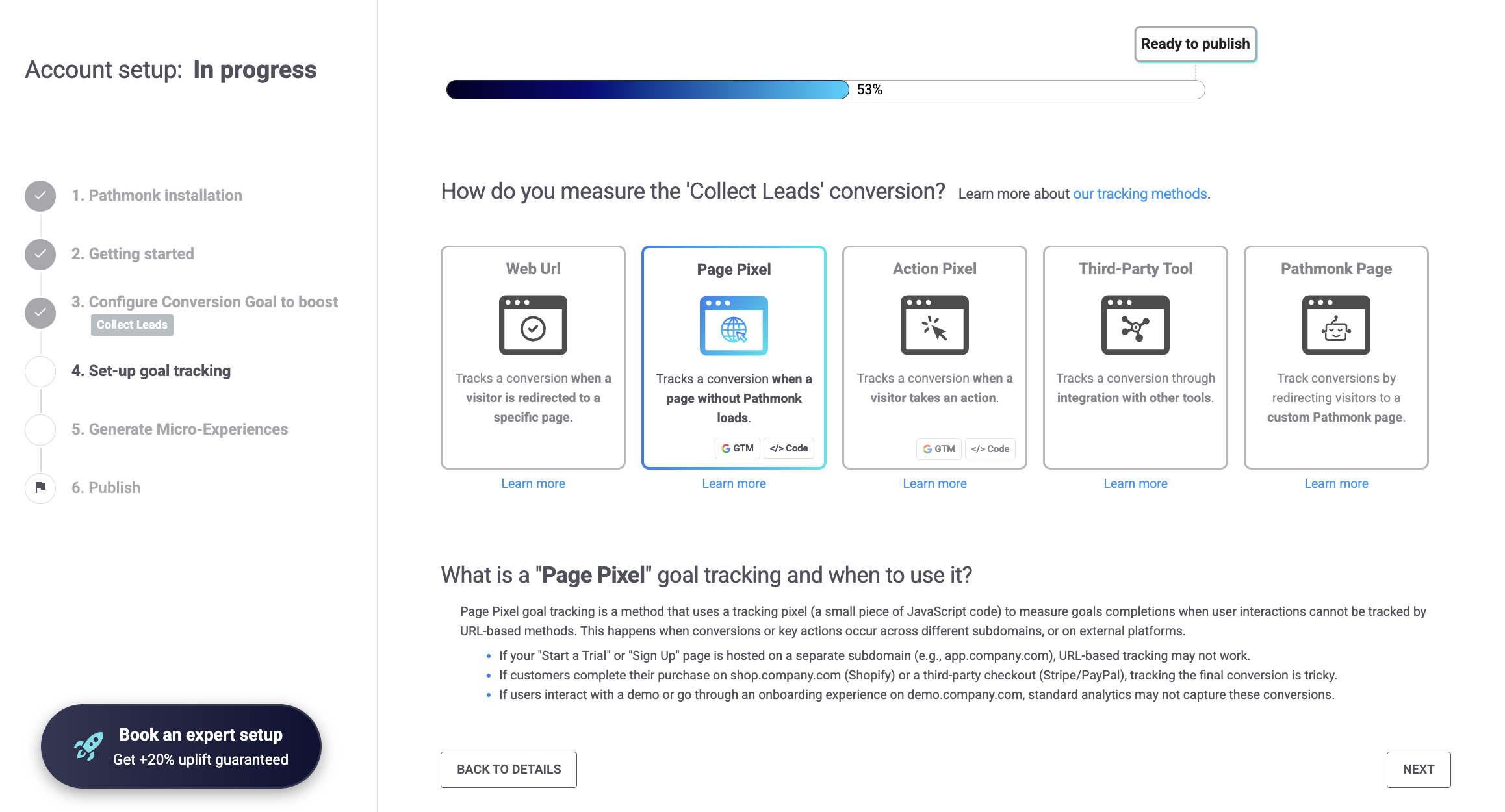Click the Generate Micro-Experiences empty step circle
Screen dimensions: 1505x812
point(40,429)
